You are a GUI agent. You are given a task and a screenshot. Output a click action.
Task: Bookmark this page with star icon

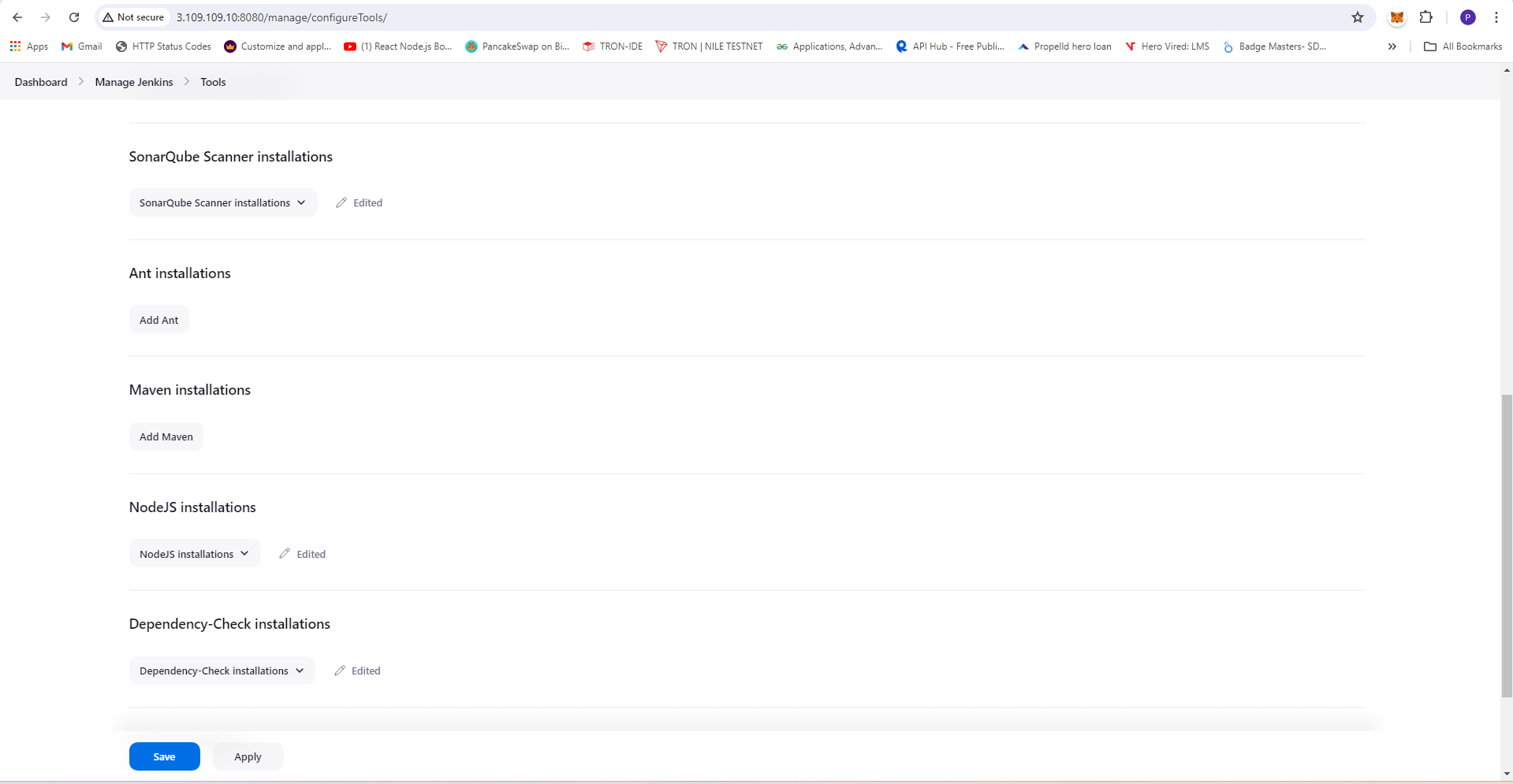(1358, 17)
